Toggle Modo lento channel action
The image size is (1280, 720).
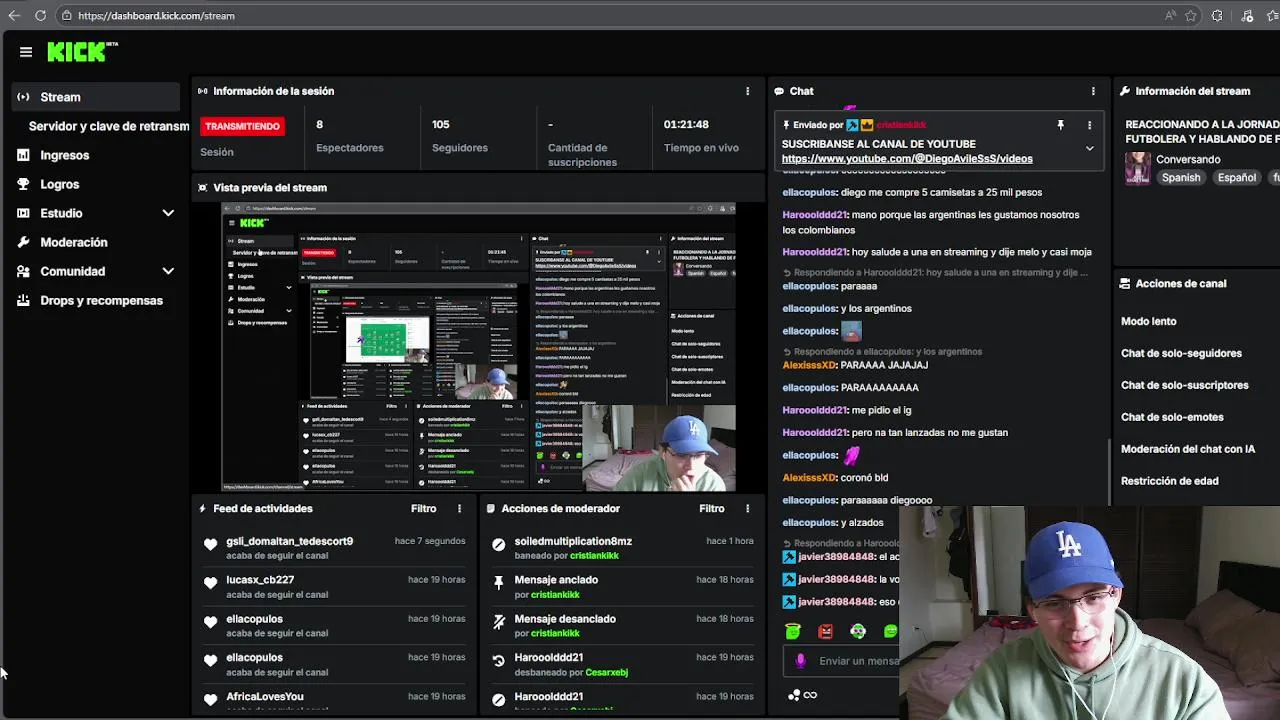1148,321
